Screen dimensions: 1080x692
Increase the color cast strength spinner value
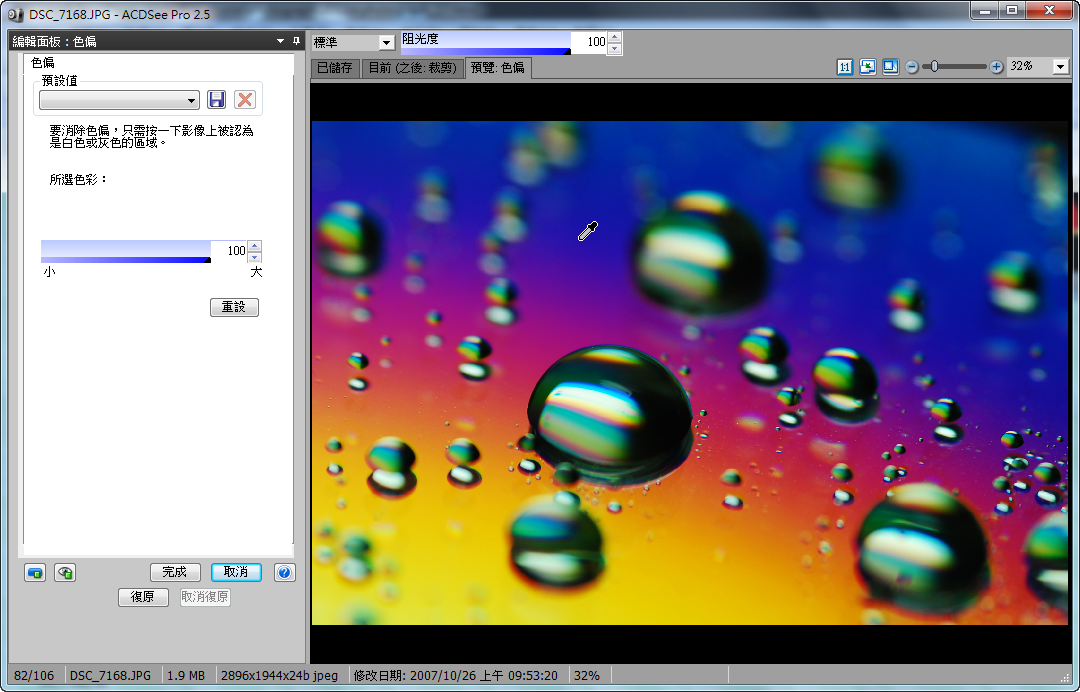(254, 246)
